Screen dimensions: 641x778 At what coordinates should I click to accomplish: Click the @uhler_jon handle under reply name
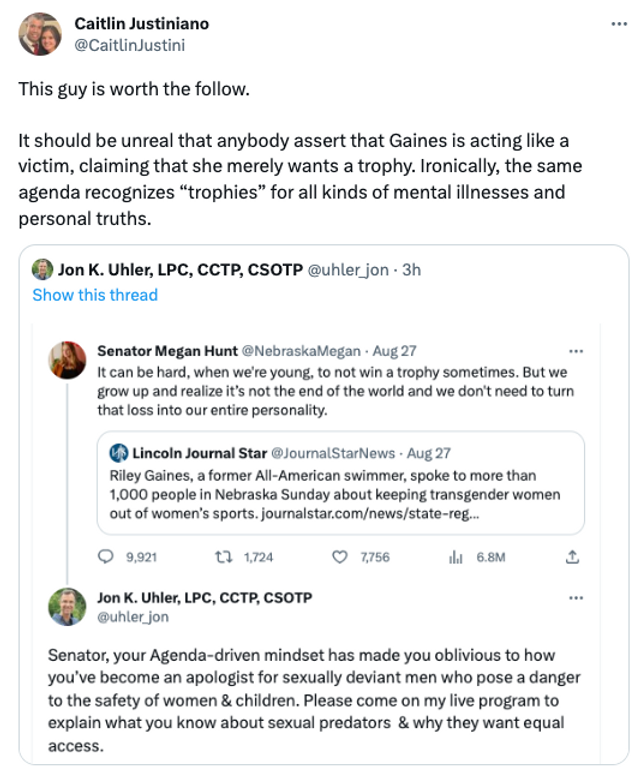coord(133,617)
